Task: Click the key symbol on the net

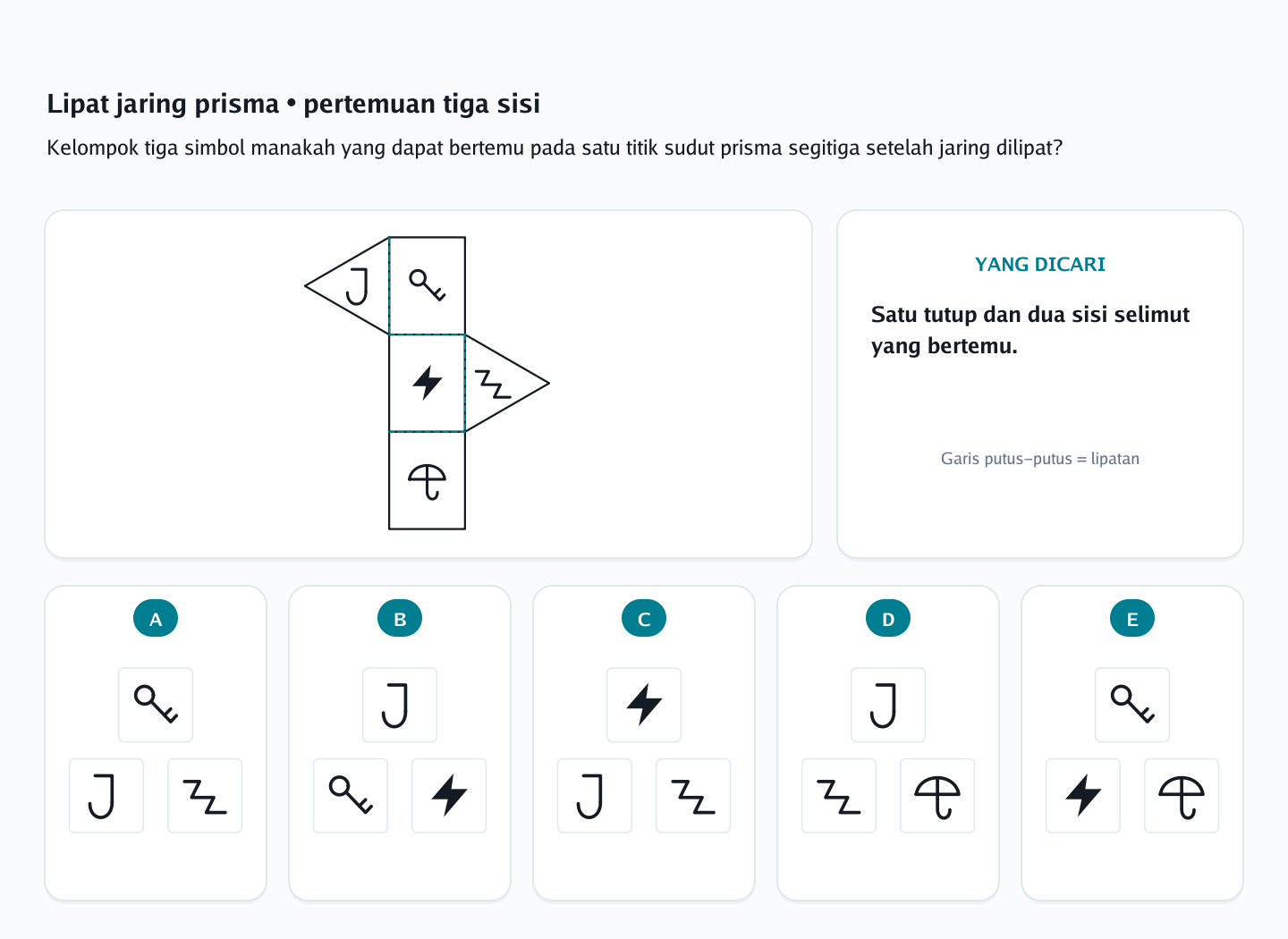Action: [427, 285]
